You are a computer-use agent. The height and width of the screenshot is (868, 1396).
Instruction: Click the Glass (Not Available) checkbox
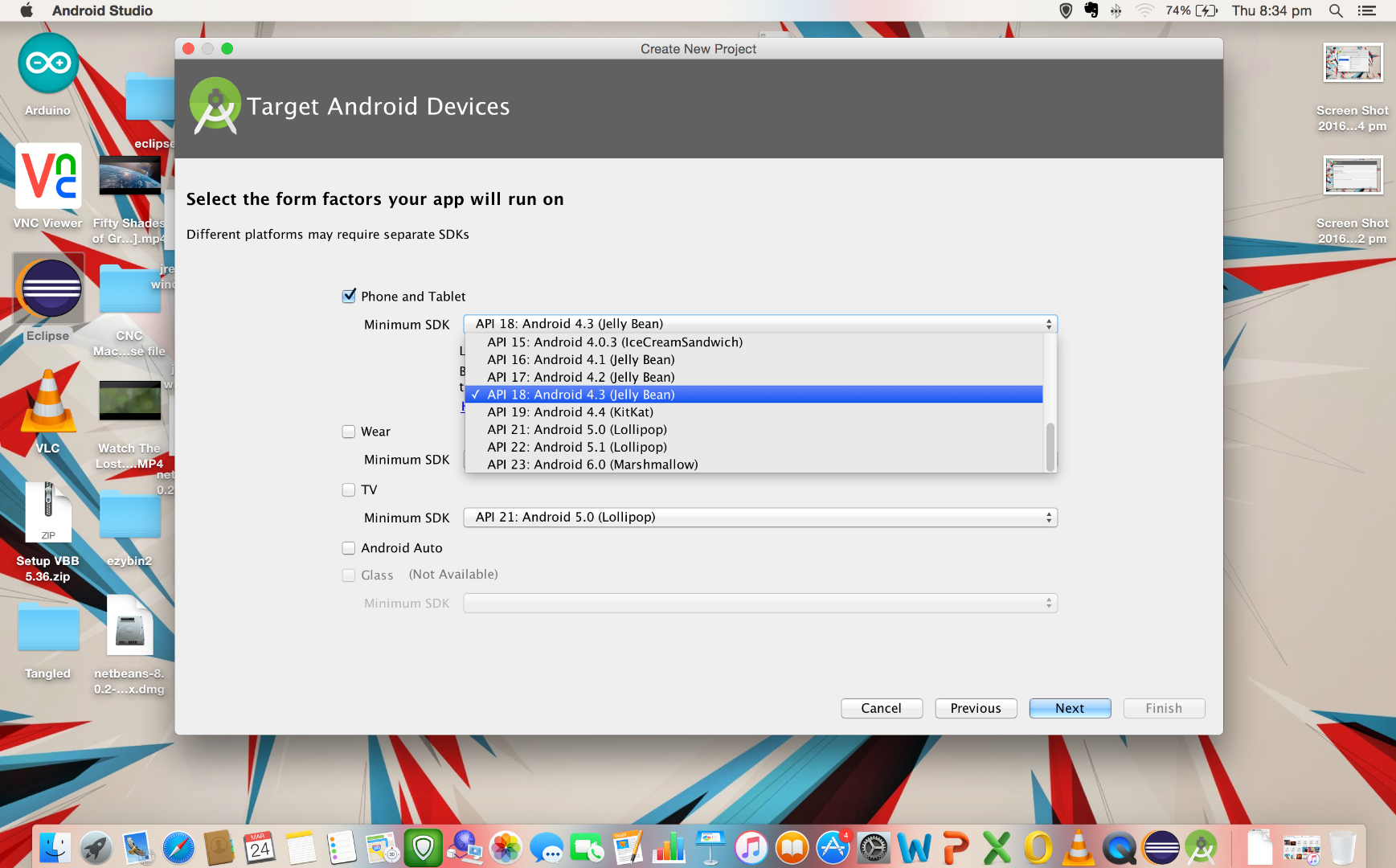[349, 575]
